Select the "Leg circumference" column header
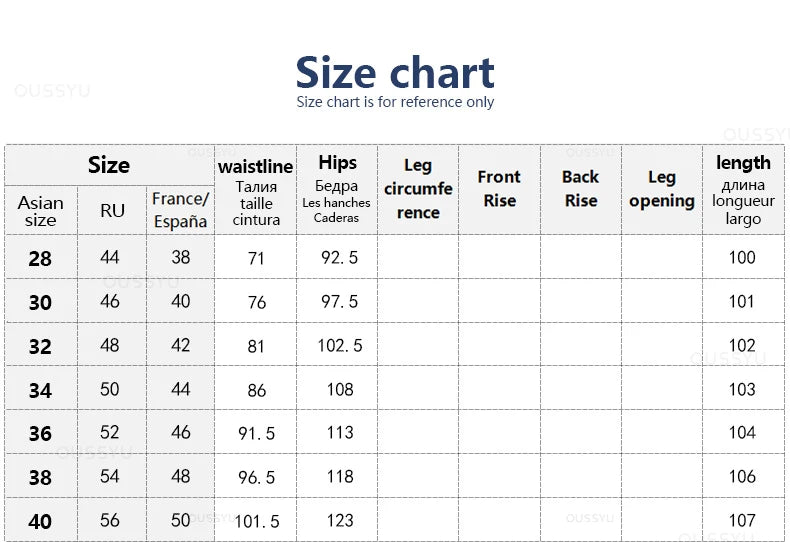Viewport: 790px width, 542px height. (x=418, y=189)
